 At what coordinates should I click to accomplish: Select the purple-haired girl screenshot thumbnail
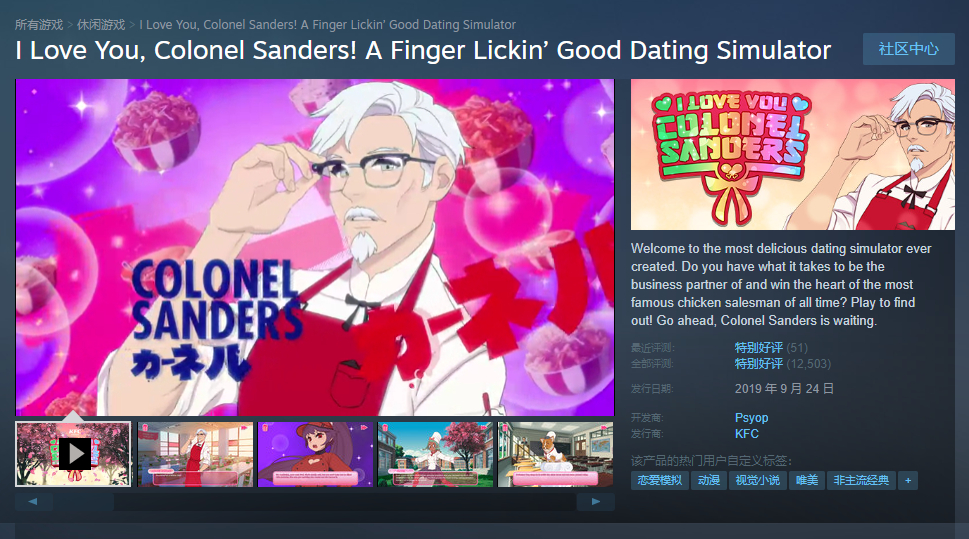tap(315, 454)
